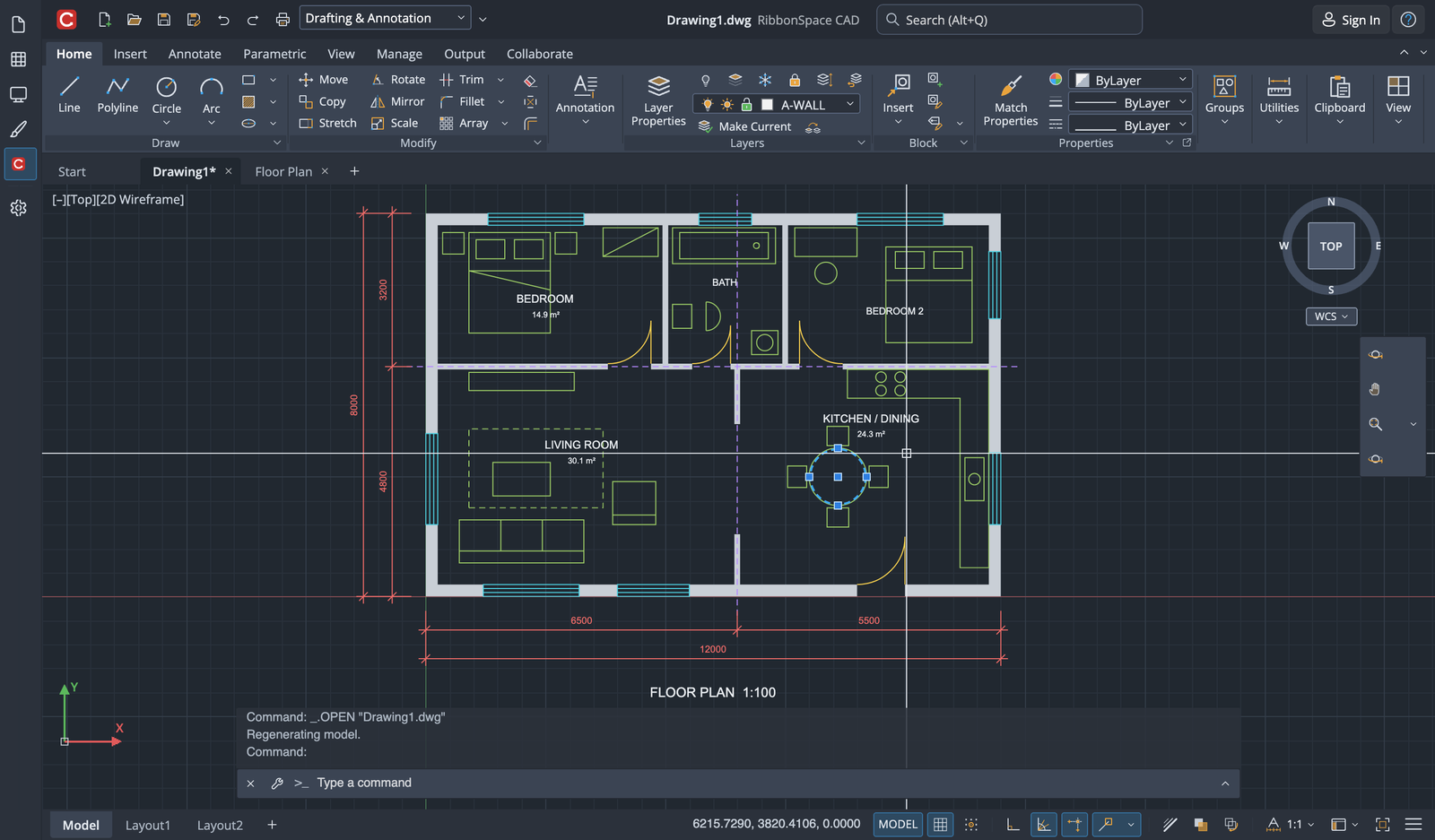This screenshot has width=1435, height=840.
Task: Click the Search (Alt+Q) field
Action: click(1009, 20)
